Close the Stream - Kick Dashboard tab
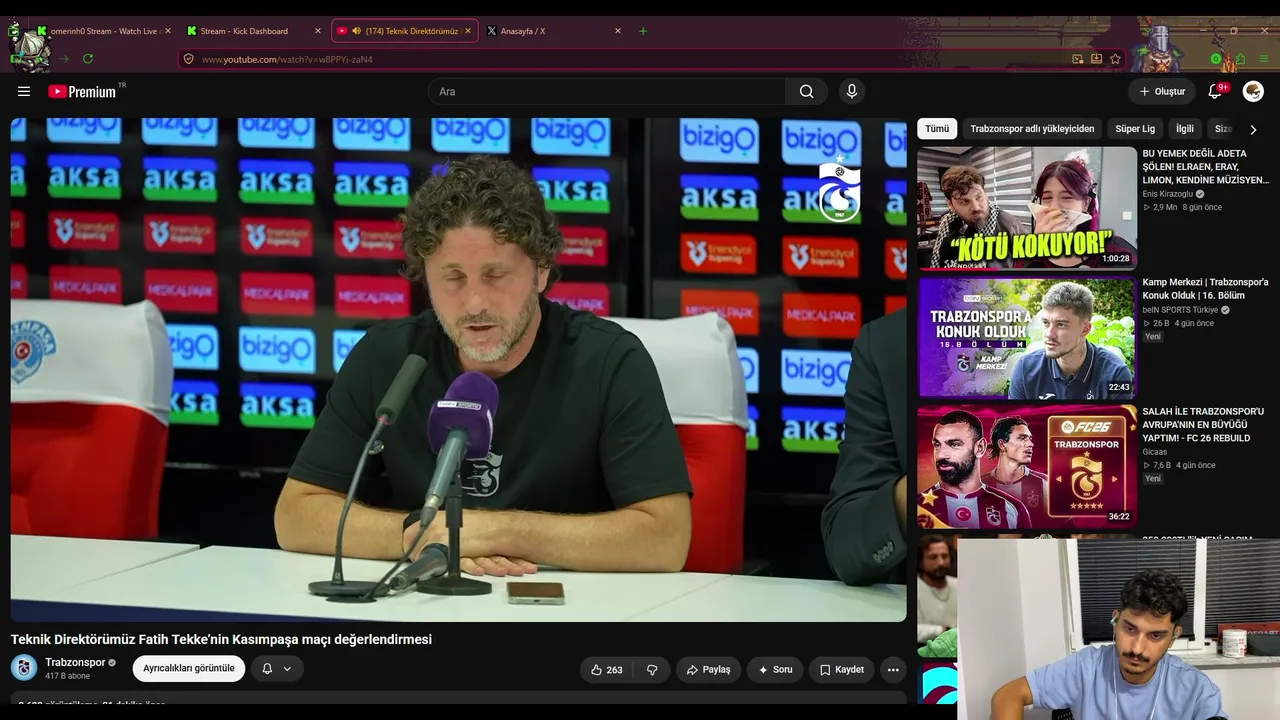Screen dimensions: 1280x720 pos(318,31)
